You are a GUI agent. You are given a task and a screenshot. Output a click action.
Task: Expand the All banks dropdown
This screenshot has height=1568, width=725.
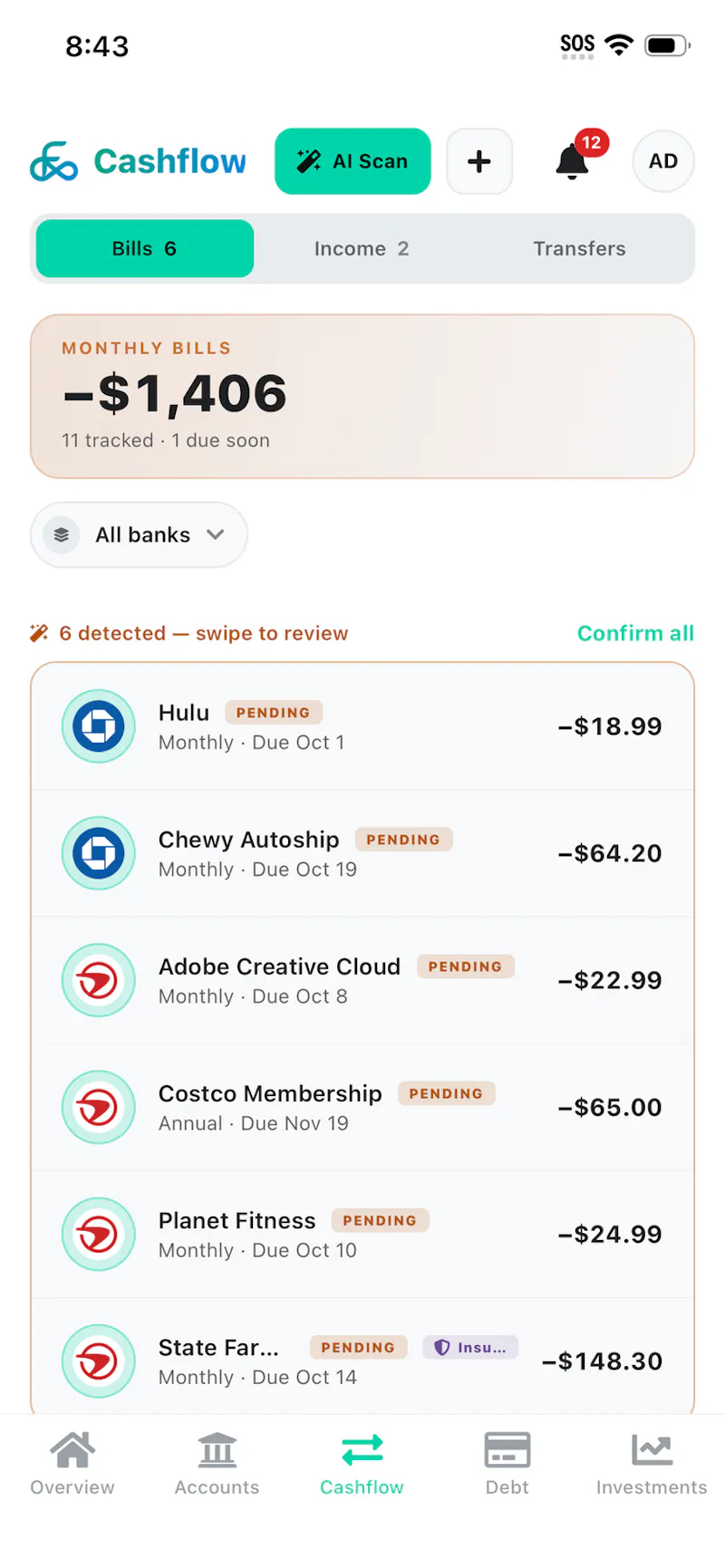139,534
